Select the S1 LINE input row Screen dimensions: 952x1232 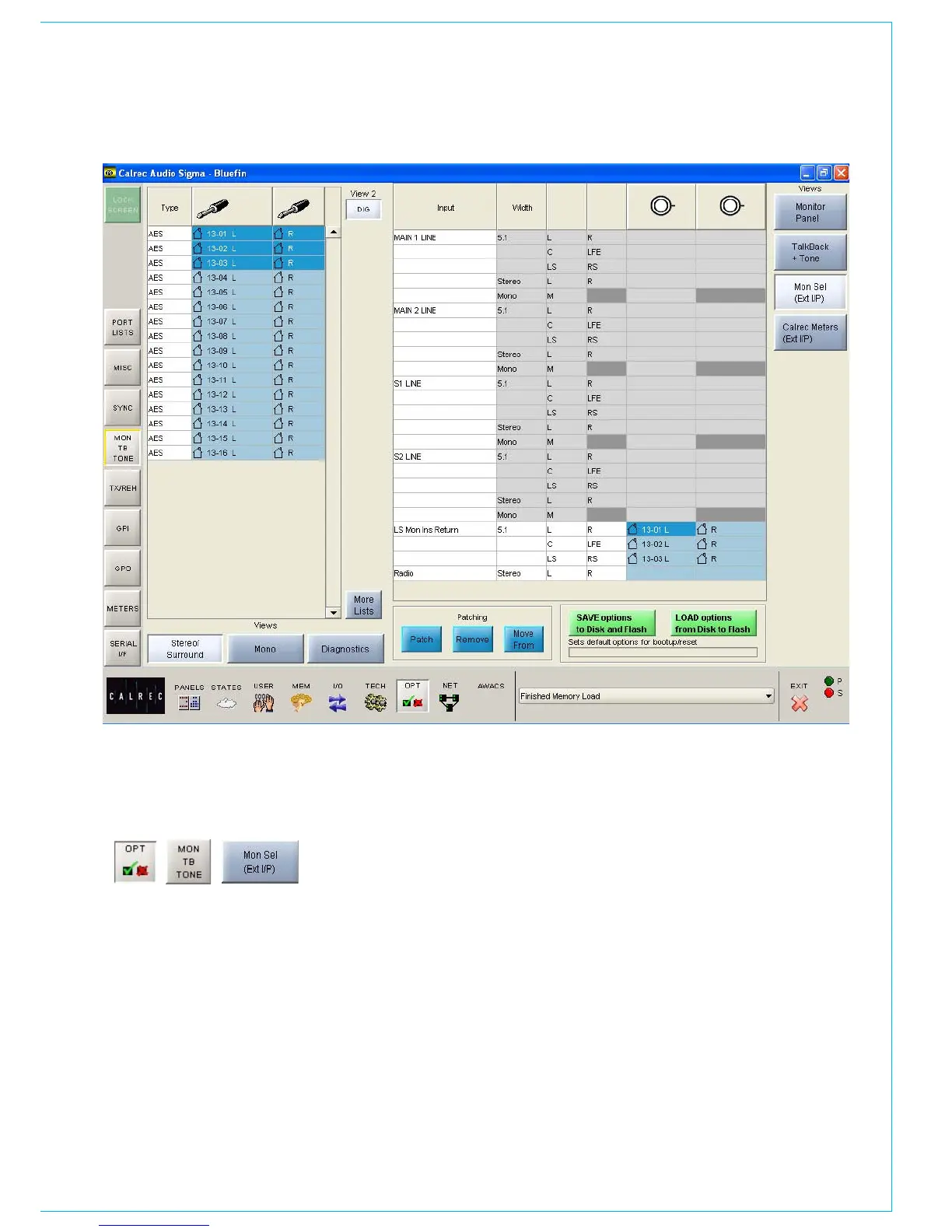pyautogui.click(x=444, y=383)
